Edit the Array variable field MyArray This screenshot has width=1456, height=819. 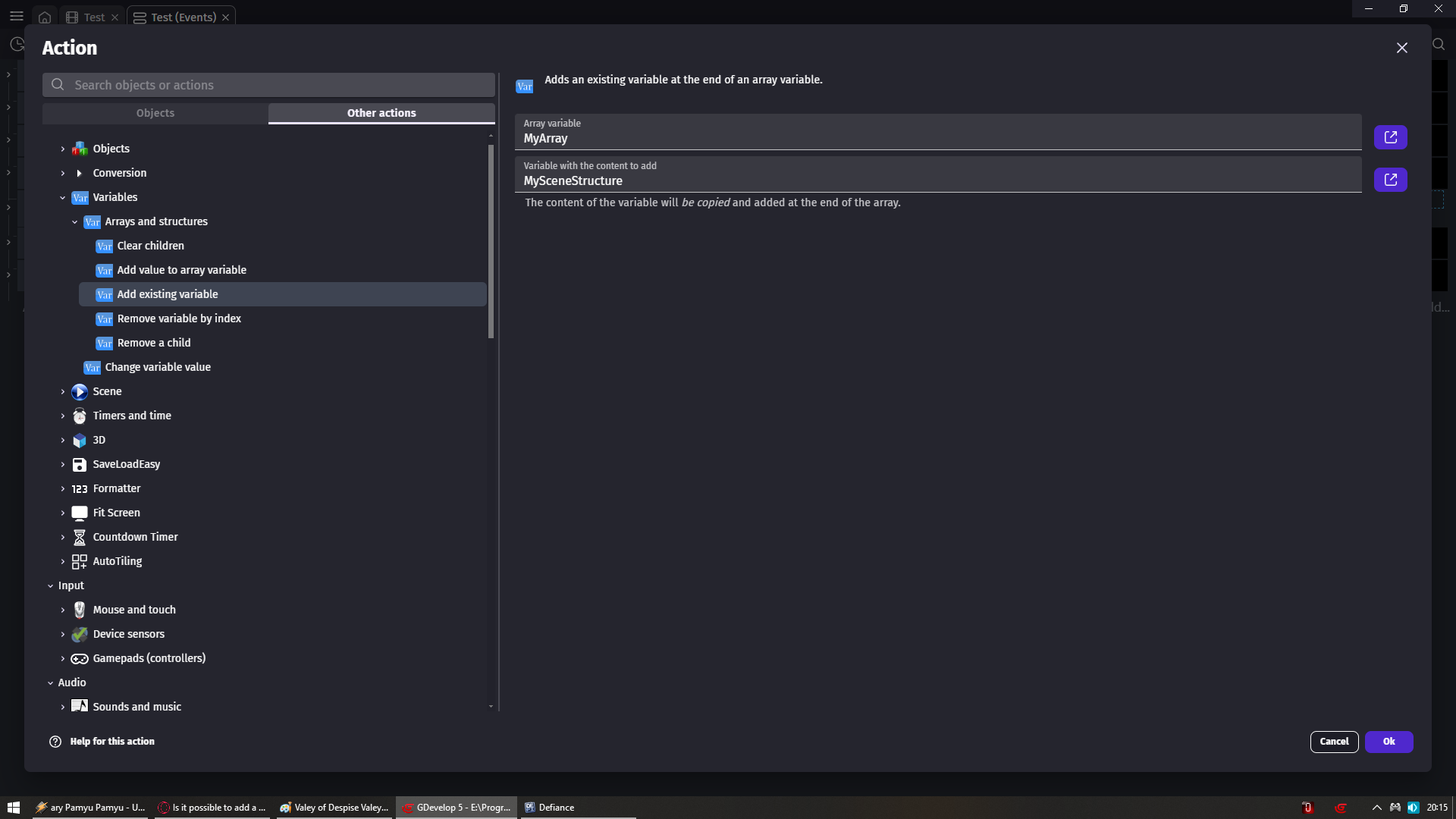point(938,132)
